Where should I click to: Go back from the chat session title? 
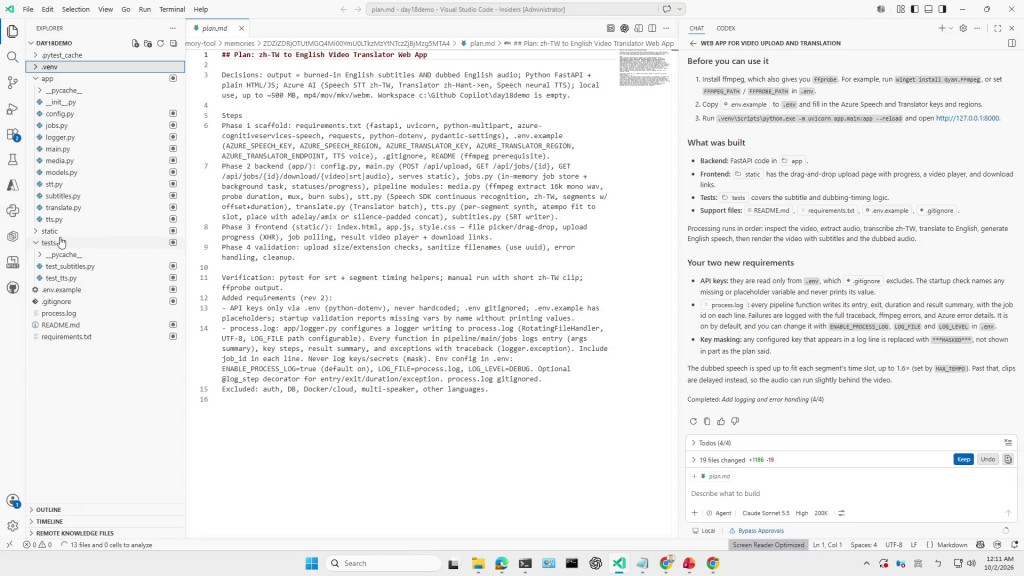(x=693, y=43)
